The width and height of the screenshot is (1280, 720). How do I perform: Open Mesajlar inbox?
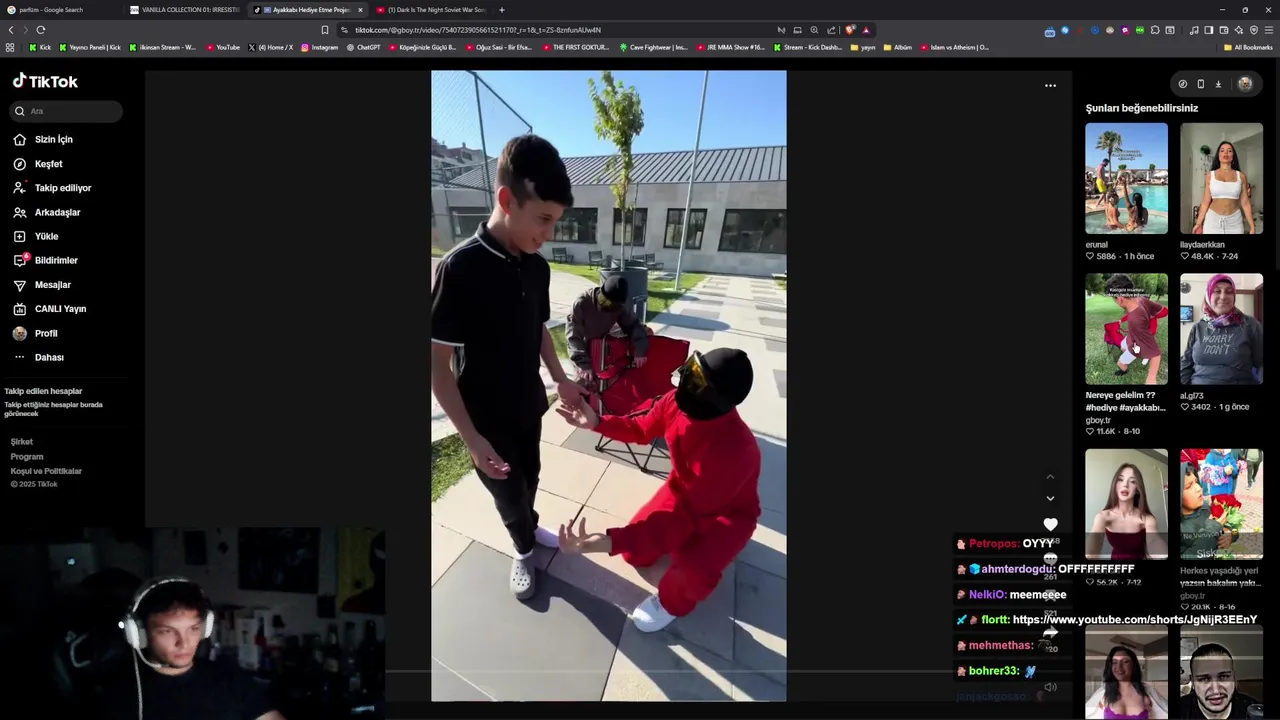tap(52, 285)
